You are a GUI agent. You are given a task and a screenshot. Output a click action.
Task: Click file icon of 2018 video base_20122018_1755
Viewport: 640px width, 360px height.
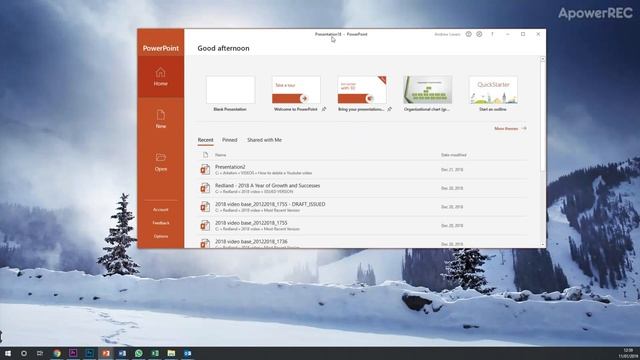tap(205, 226)
